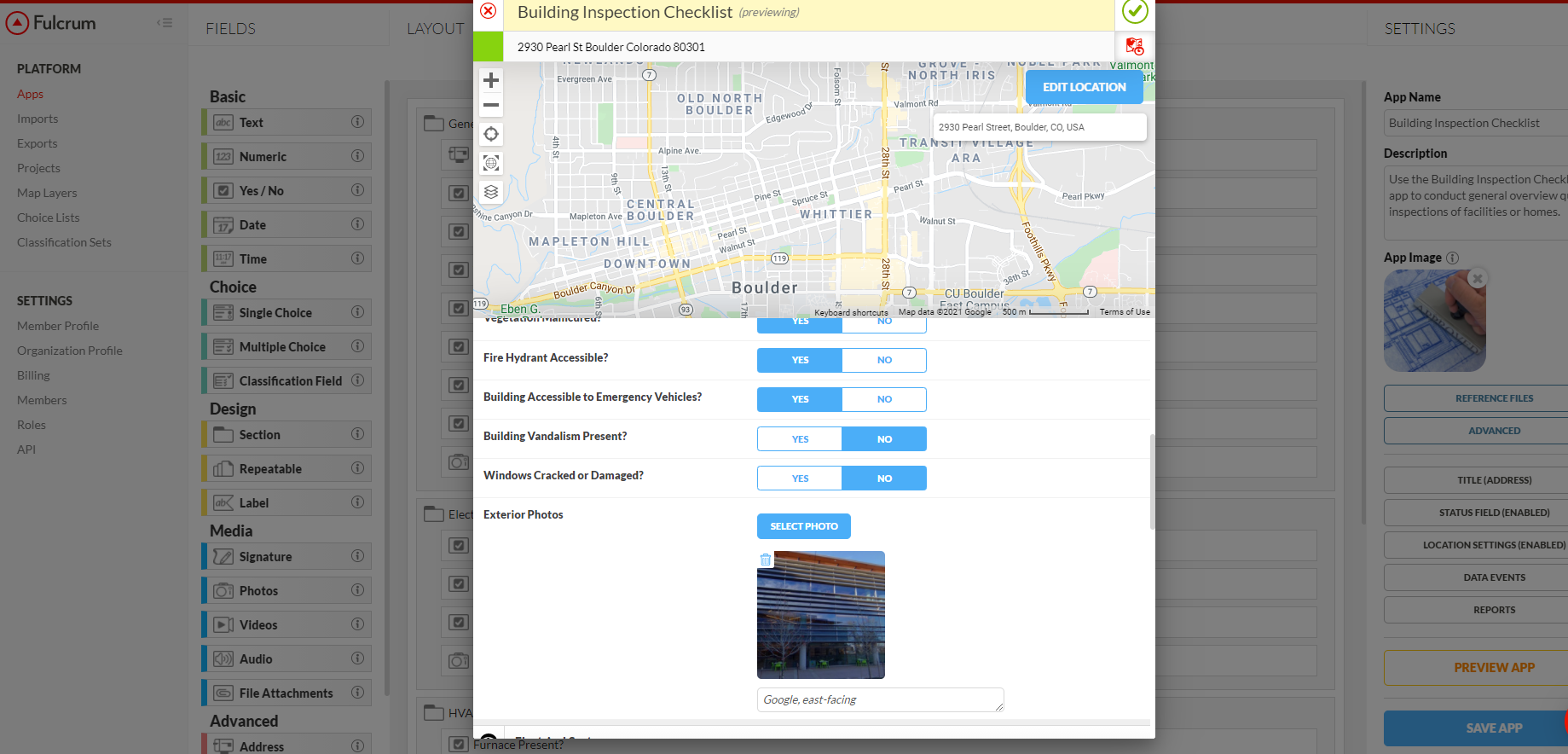Viewport: 1568px width, 754px height.
Task: Set Building Accessible to Emergency Vehicles to NO
Action: (x=884, y=399)
